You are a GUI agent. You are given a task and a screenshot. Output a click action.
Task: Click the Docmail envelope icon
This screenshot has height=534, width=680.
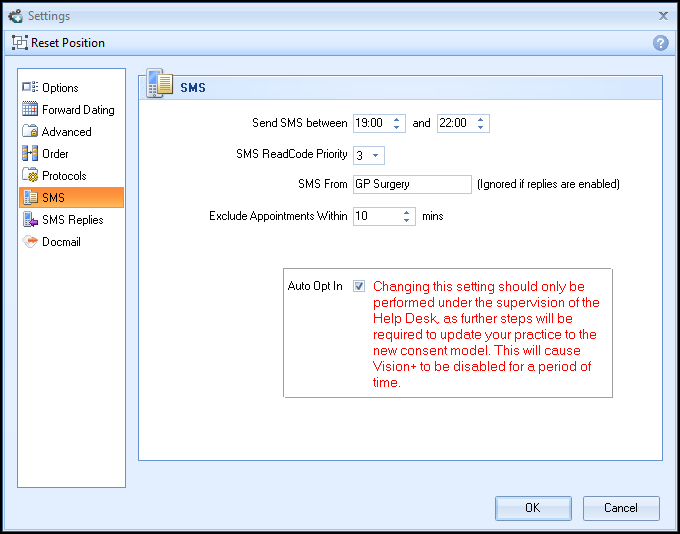30,242
